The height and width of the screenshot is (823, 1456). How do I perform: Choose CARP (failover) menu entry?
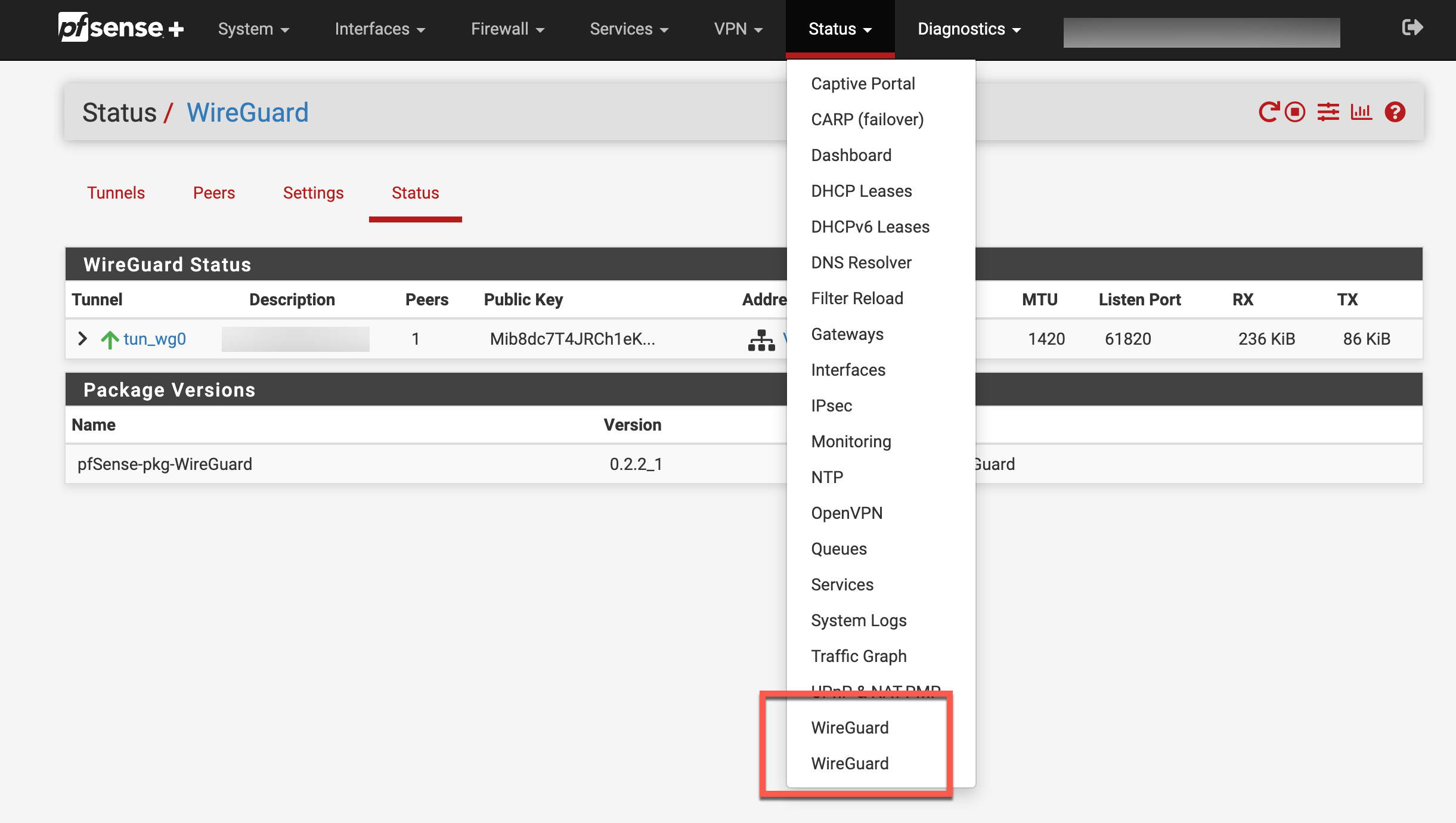point(881,119)
